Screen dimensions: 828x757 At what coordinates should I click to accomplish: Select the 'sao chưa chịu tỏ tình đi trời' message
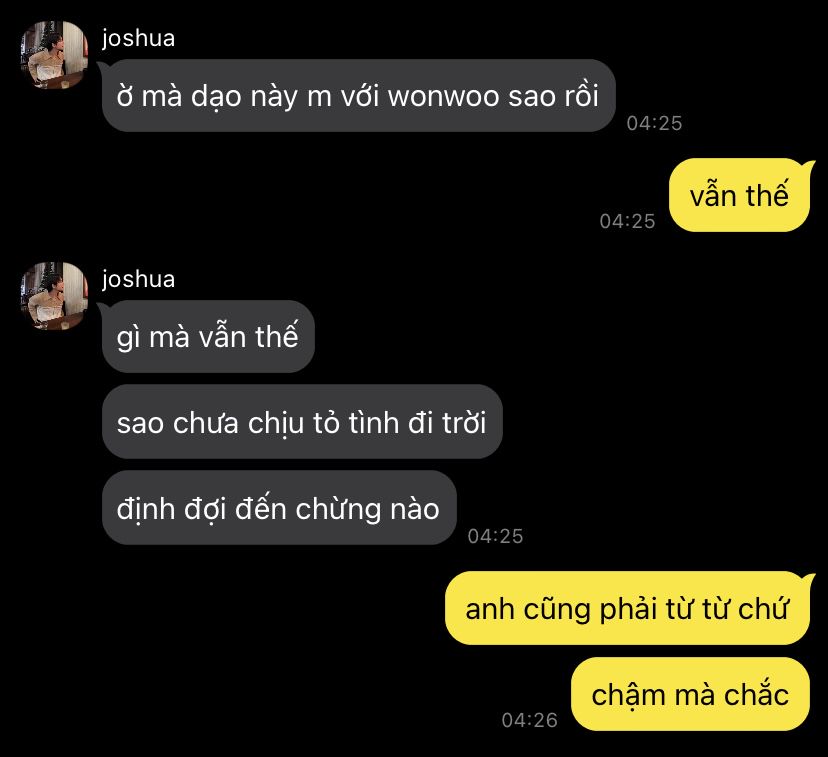(302, 422)
